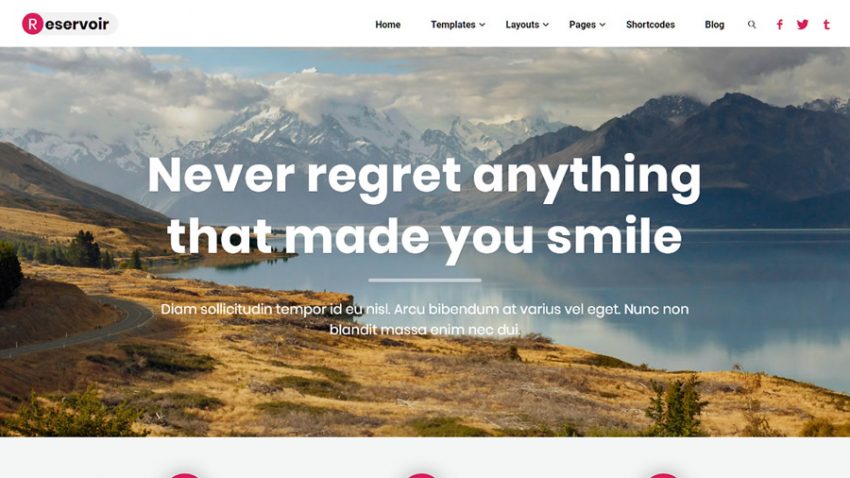Expand the Templates dropdown chevron
850x478 pixels.
482,25
